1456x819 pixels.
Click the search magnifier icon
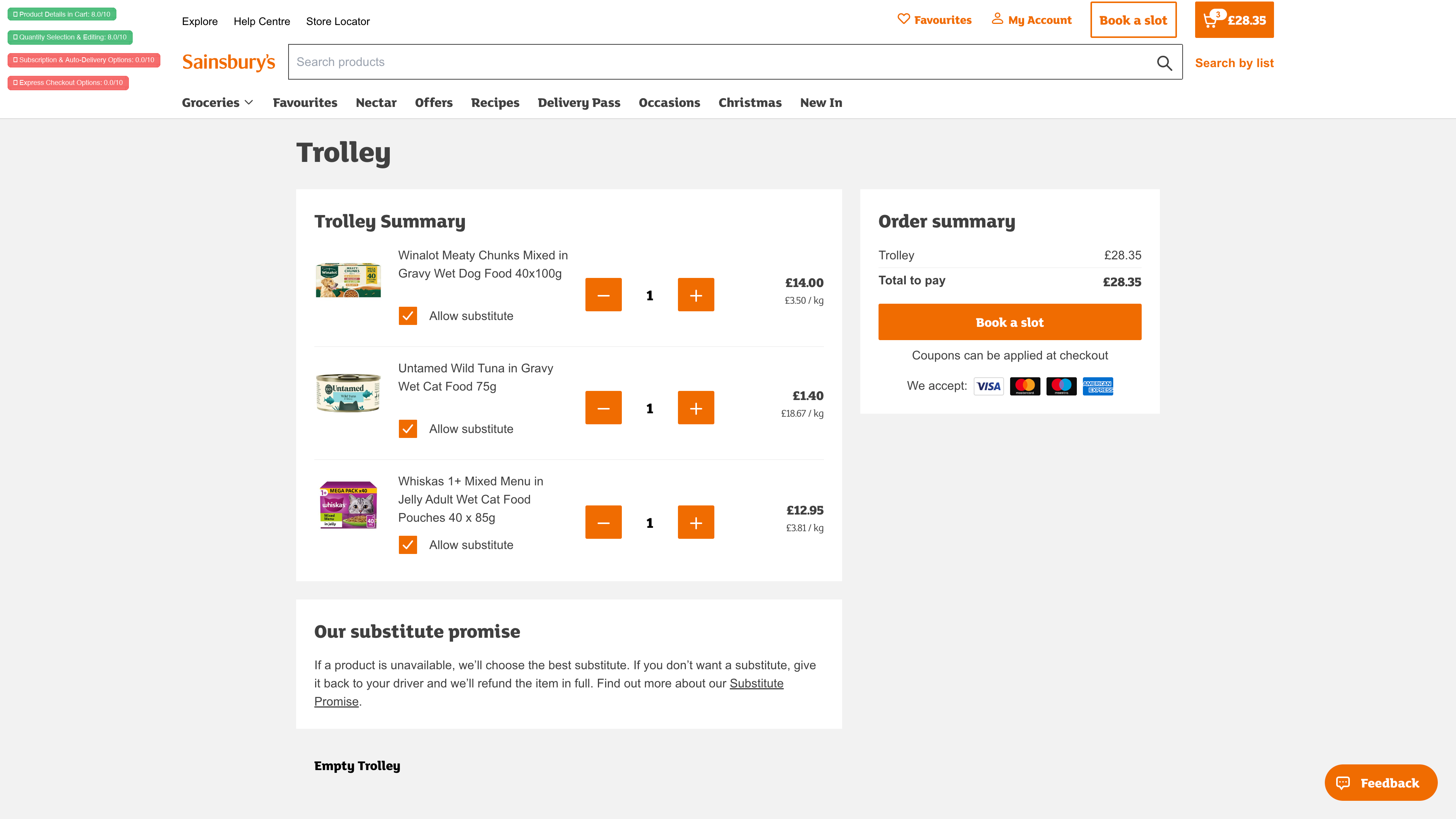pyautogui.click(x=1164, y=63)
